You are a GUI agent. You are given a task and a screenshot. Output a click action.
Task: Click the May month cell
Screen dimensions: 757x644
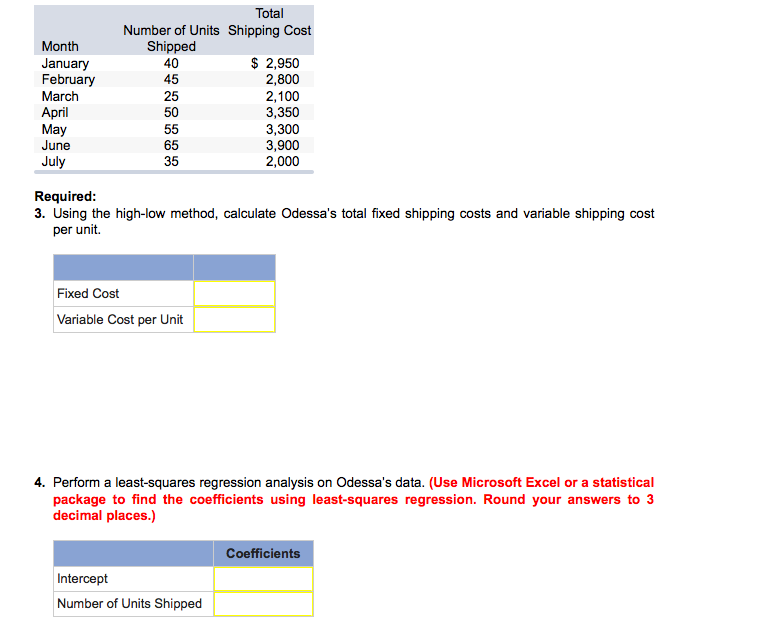click(54, 129)
